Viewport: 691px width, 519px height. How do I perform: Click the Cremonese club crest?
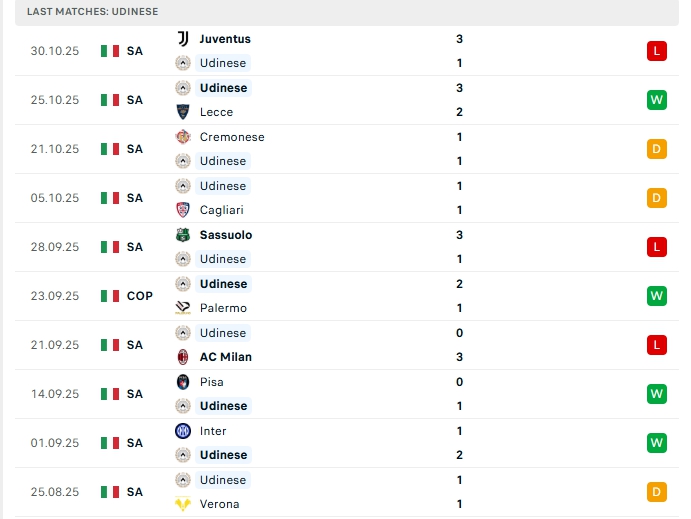(x=183, y=137)
